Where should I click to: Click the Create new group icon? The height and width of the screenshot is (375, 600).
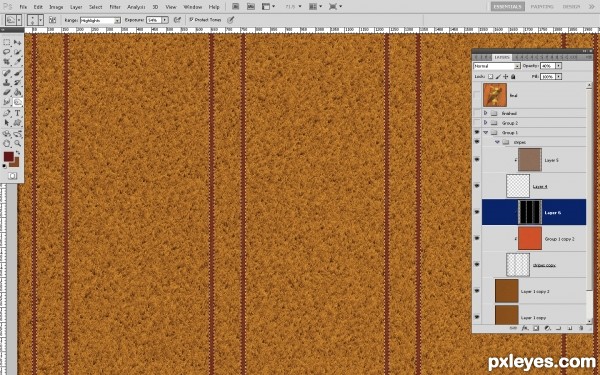pos(559,328)
